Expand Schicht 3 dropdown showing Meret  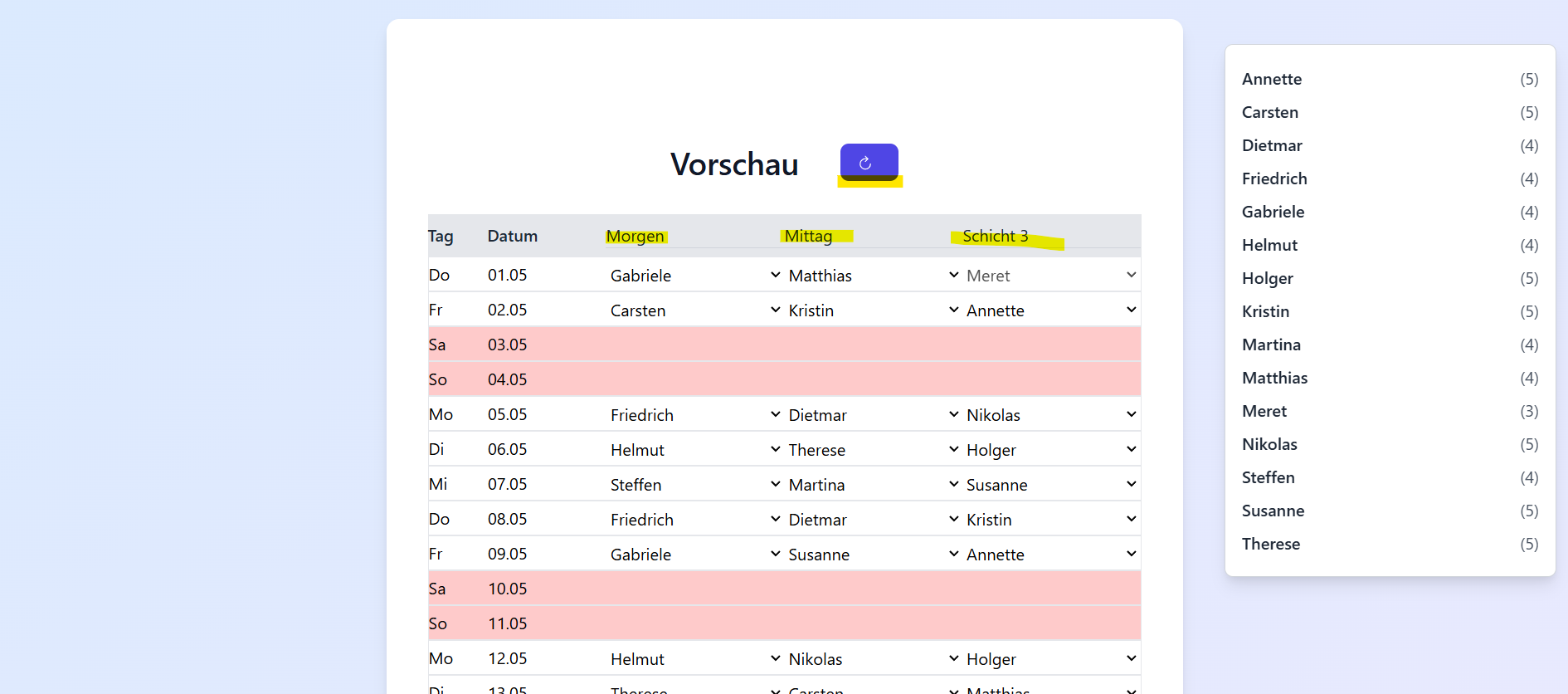(x=1049, y=276)
